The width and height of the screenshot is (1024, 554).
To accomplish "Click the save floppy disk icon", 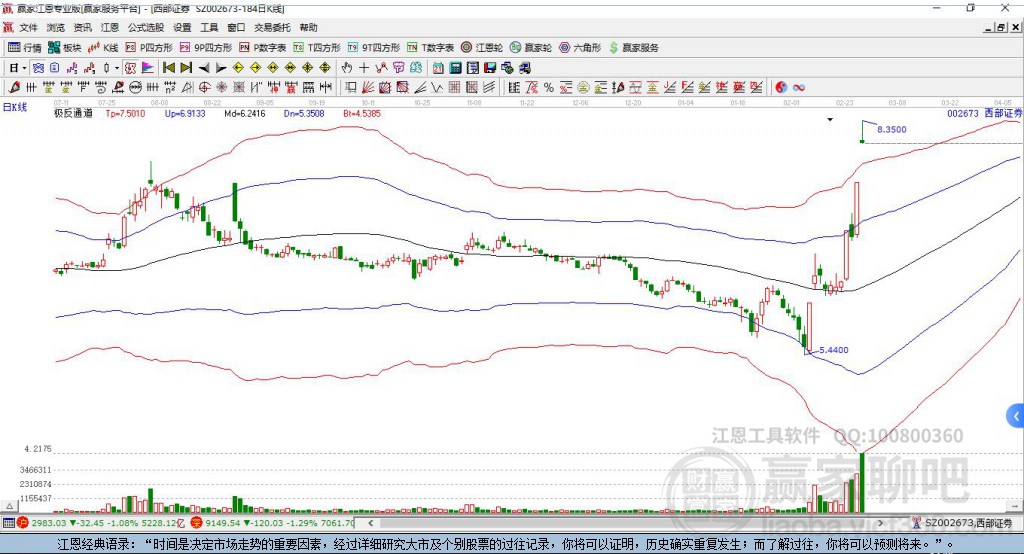I will 490,68.
